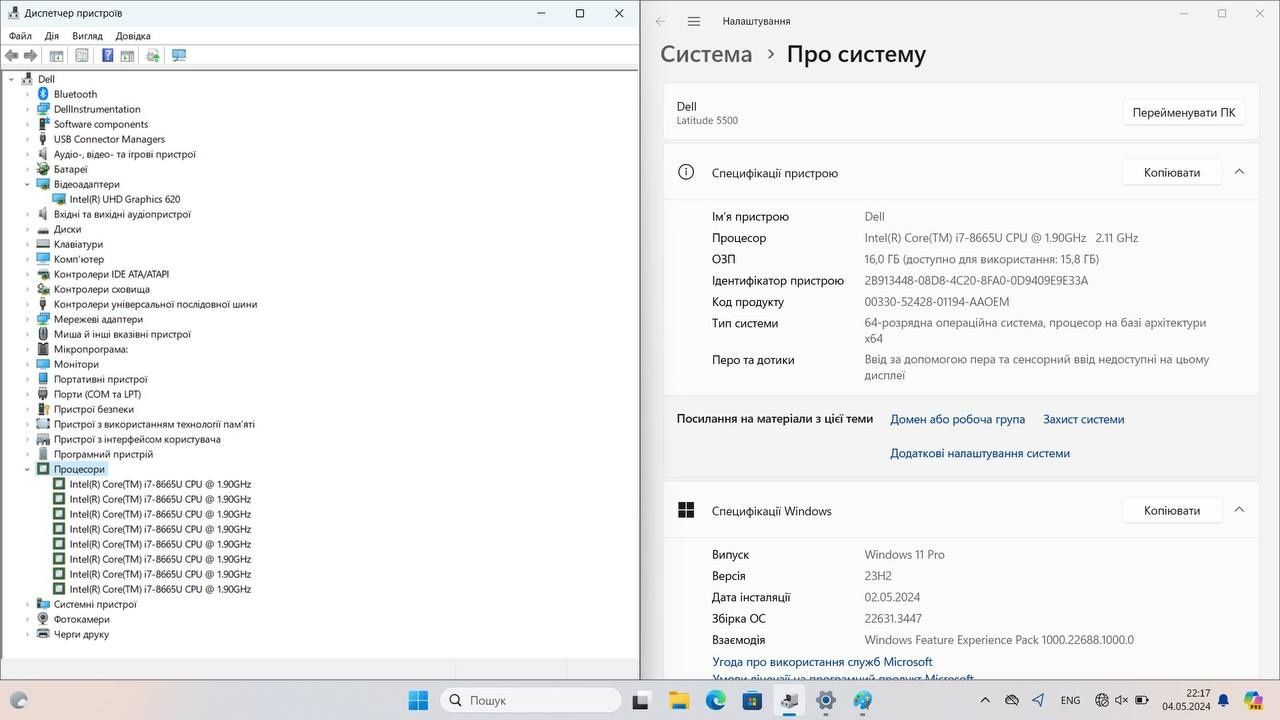1280x720 pixels.
Task: Expand the Мережеві адаптери category
Action: [28, 319]
